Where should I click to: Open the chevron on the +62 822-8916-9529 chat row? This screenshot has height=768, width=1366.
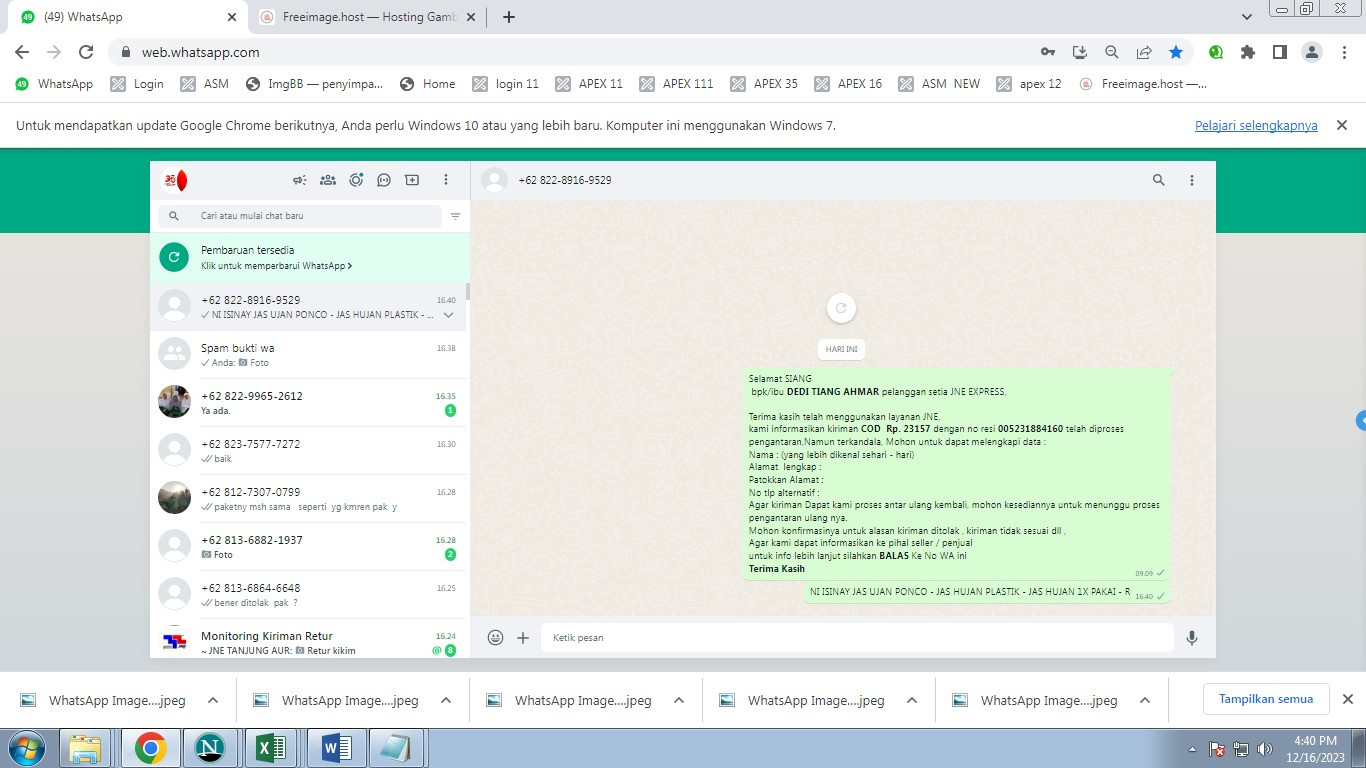[x=448, y=314]
